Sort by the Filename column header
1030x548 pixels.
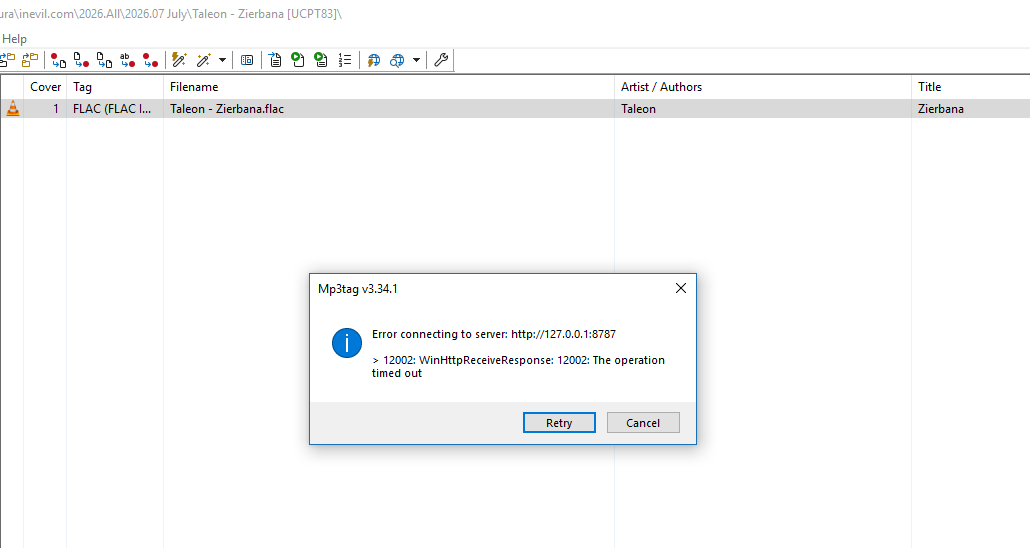[389, 87]
